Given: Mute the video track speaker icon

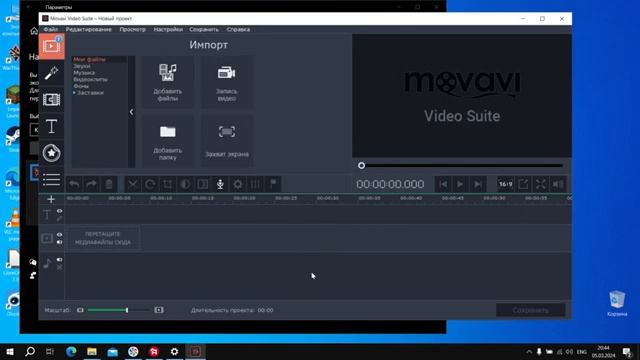Looking at the screenshot, I should [60, 242].
